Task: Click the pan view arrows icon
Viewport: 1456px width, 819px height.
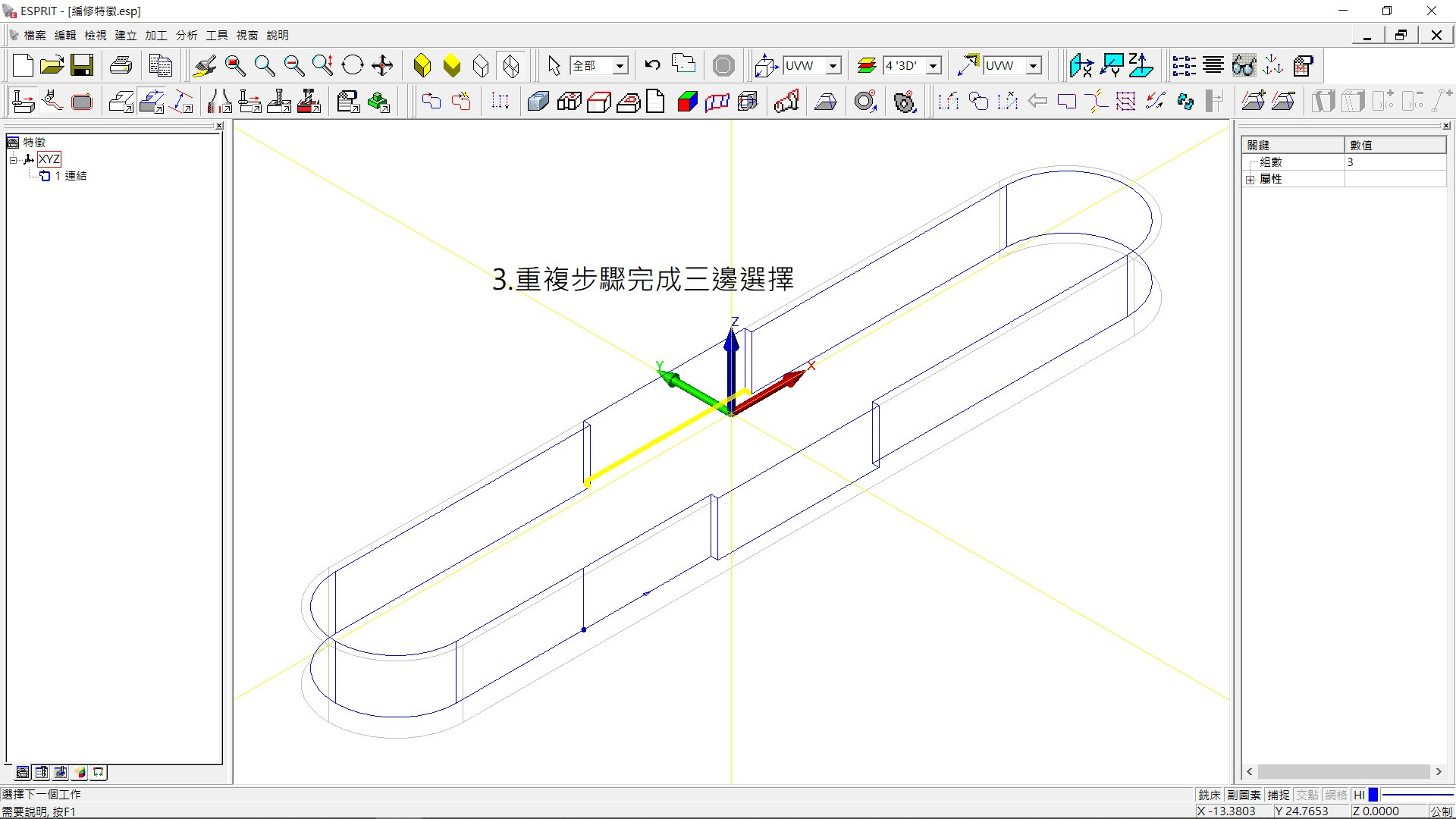Action: tap(382, 65)
